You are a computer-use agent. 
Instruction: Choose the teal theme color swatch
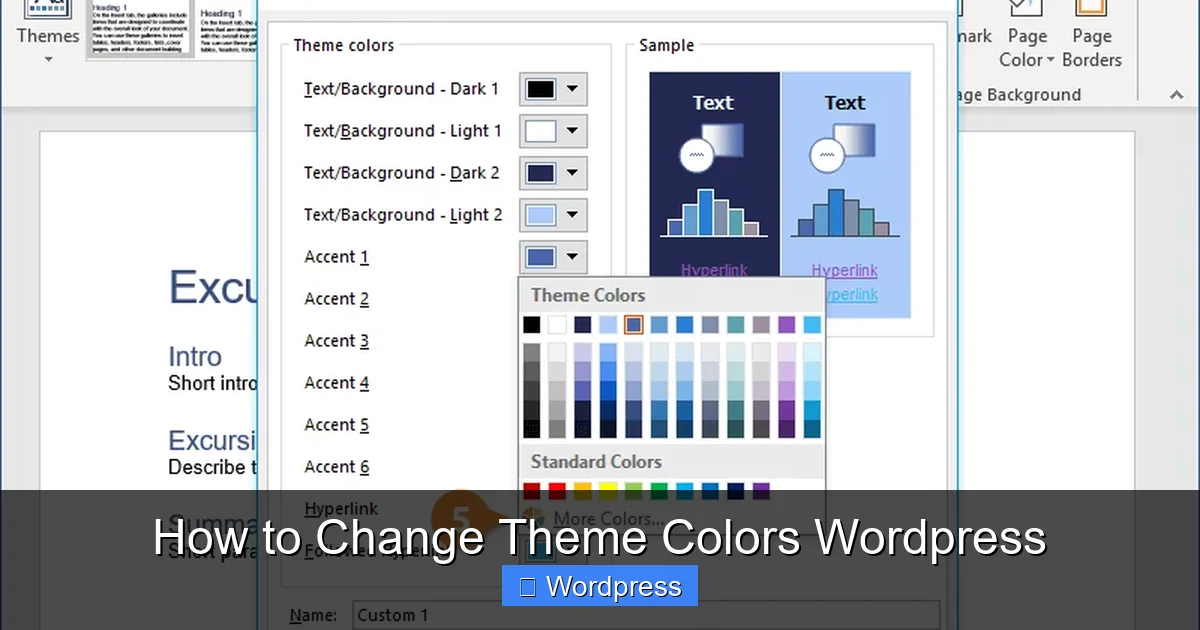(735, 325)
